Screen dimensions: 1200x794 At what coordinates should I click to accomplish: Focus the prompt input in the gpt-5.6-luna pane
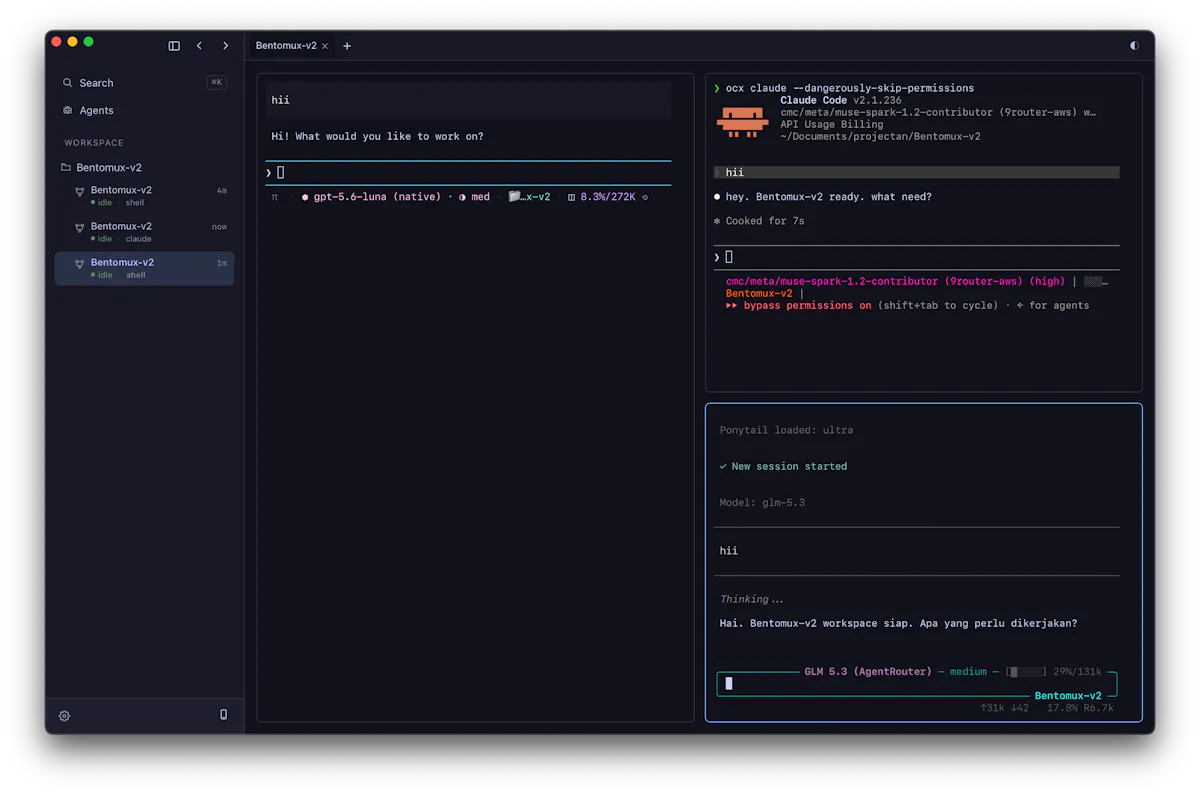tap(468, 173)
